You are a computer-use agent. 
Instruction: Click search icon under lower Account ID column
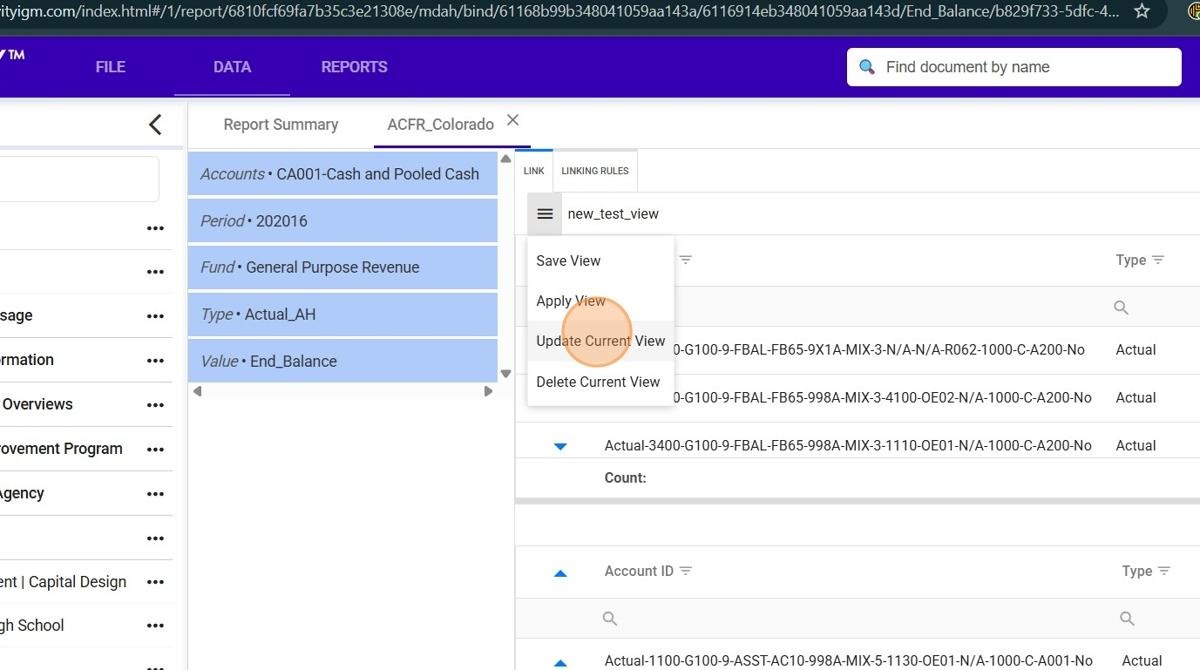point(610,619)
